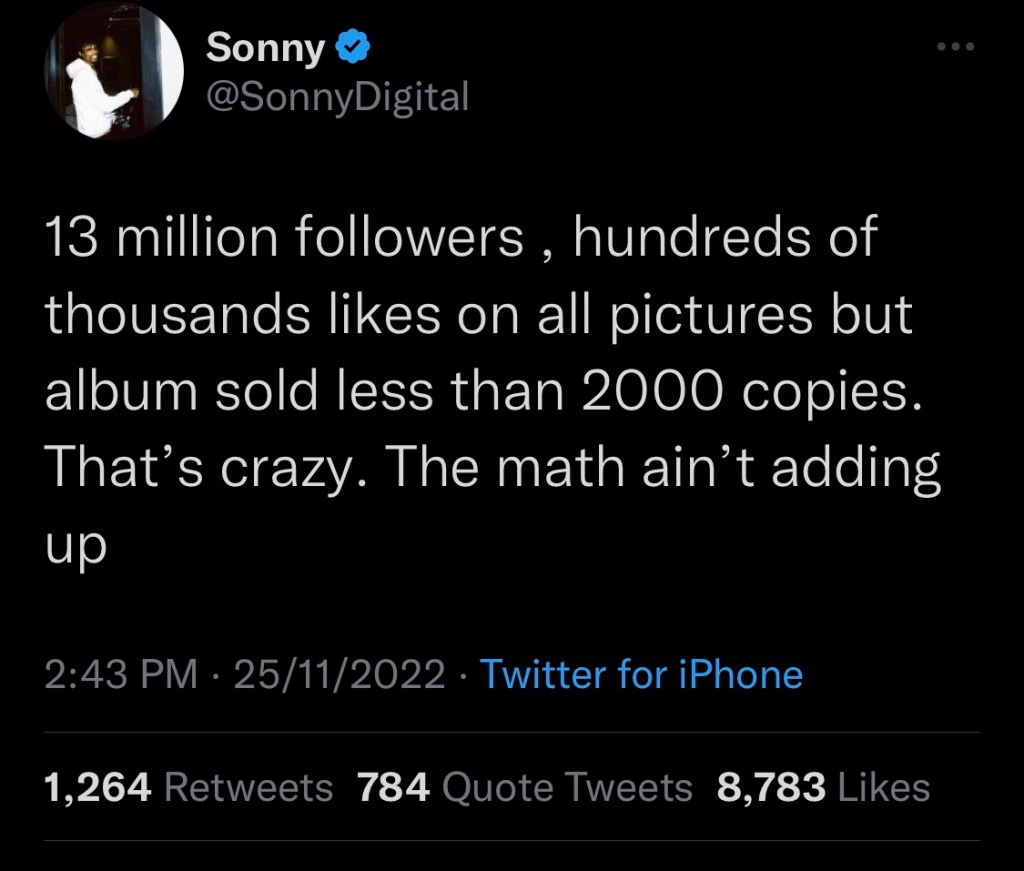Click the 25/11/2022 date
The image size is (1024, 871).
(x=339, y=675)
